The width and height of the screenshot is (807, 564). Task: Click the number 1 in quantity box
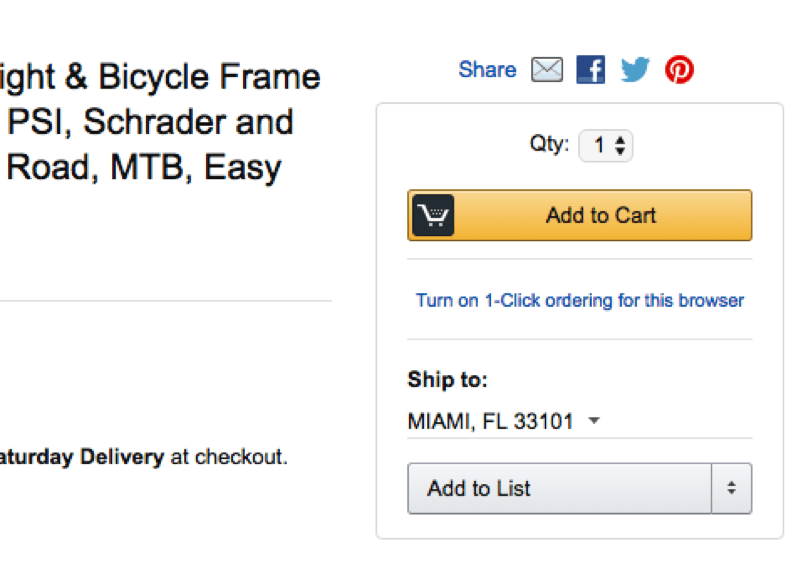(599, 146)
